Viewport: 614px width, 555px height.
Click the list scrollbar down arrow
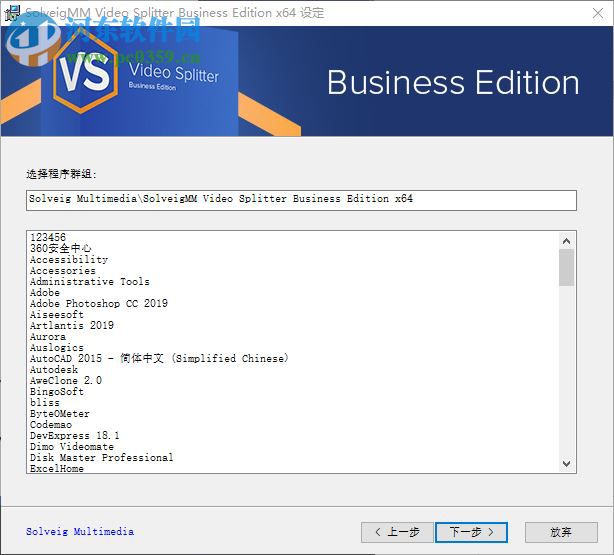pos(566,464)
